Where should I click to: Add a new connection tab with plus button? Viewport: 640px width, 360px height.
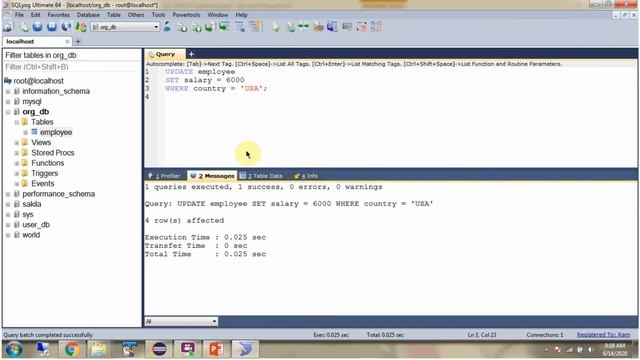pyautogui.click(x=78, y=42)
